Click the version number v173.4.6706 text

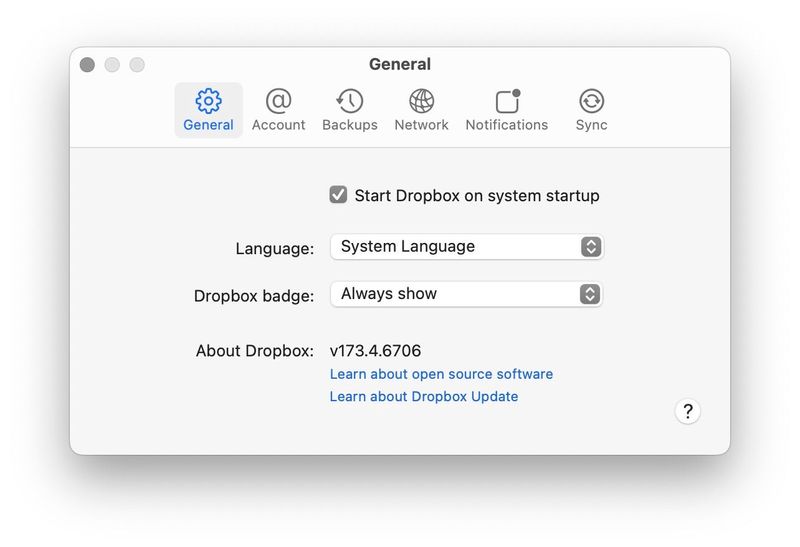pyautogui.click(x=375, y=351)
